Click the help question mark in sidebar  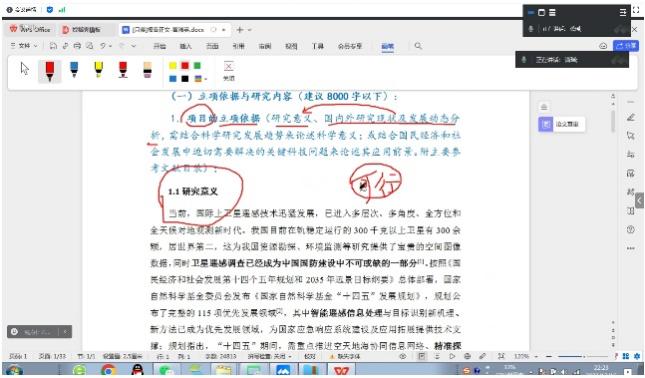pos(631,230)
